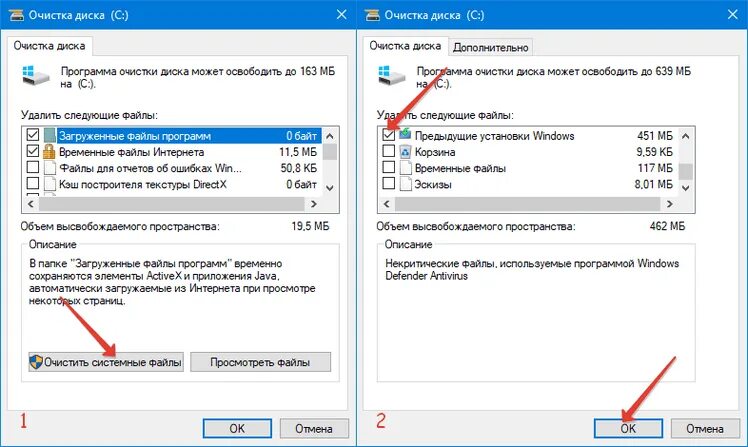Click the drive icon in left window header
The height and width of the screenshot is (447, 748).
(36, 75)
